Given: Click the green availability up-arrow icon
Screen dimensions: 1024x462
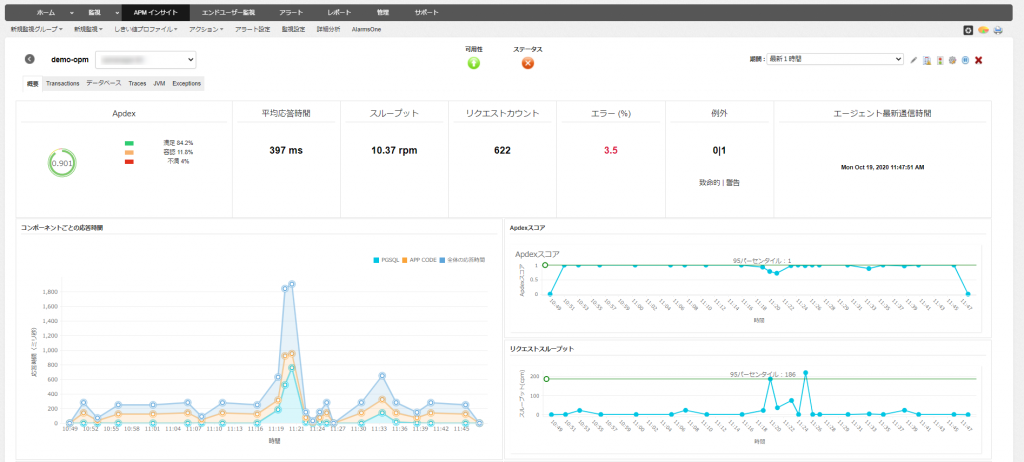Looking at the screenshot, I should pyautogui.click(x=474, y=63).
